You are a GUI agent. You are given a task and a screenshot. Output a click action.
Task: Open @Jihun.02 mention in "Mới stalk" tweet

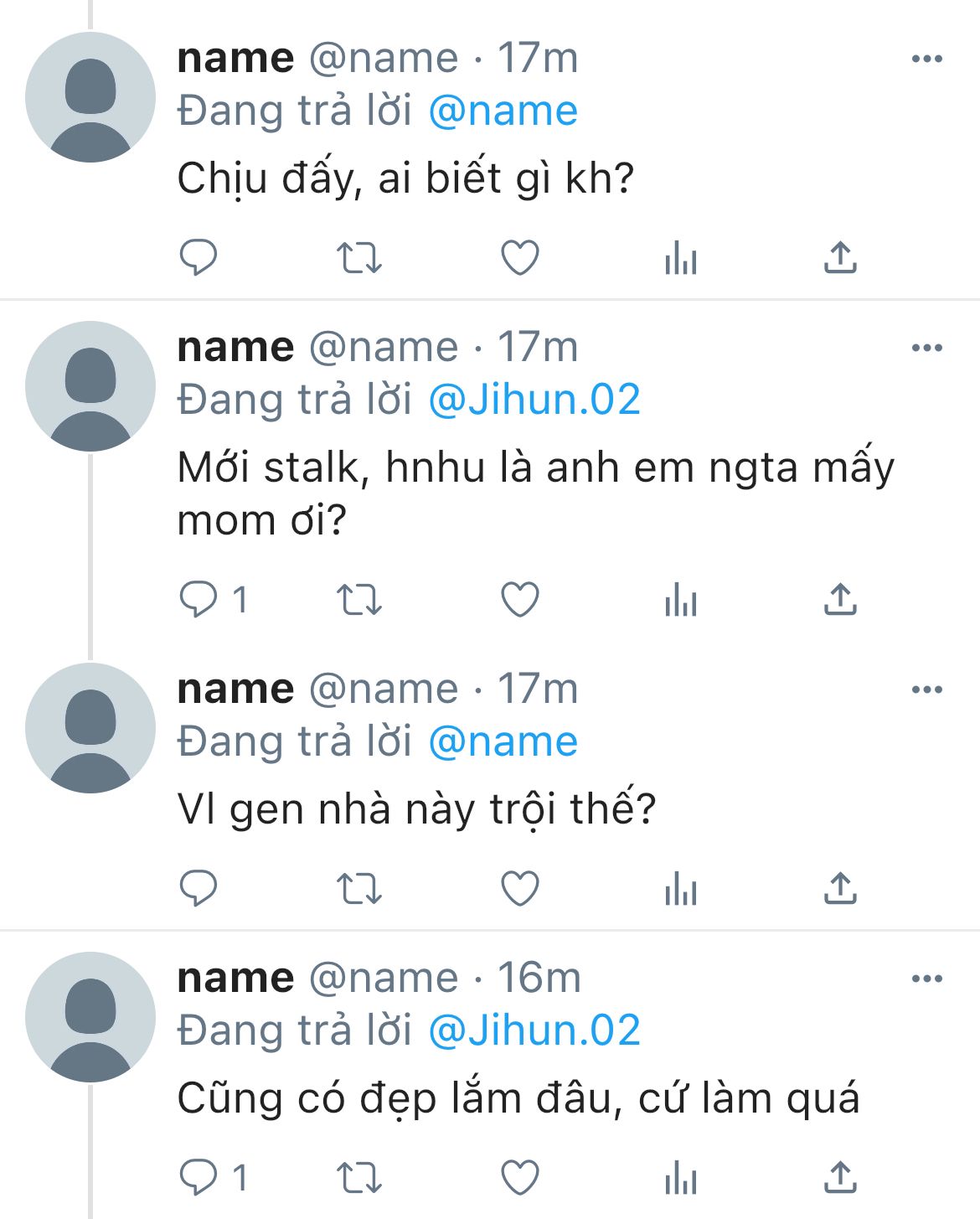point(534,400)
